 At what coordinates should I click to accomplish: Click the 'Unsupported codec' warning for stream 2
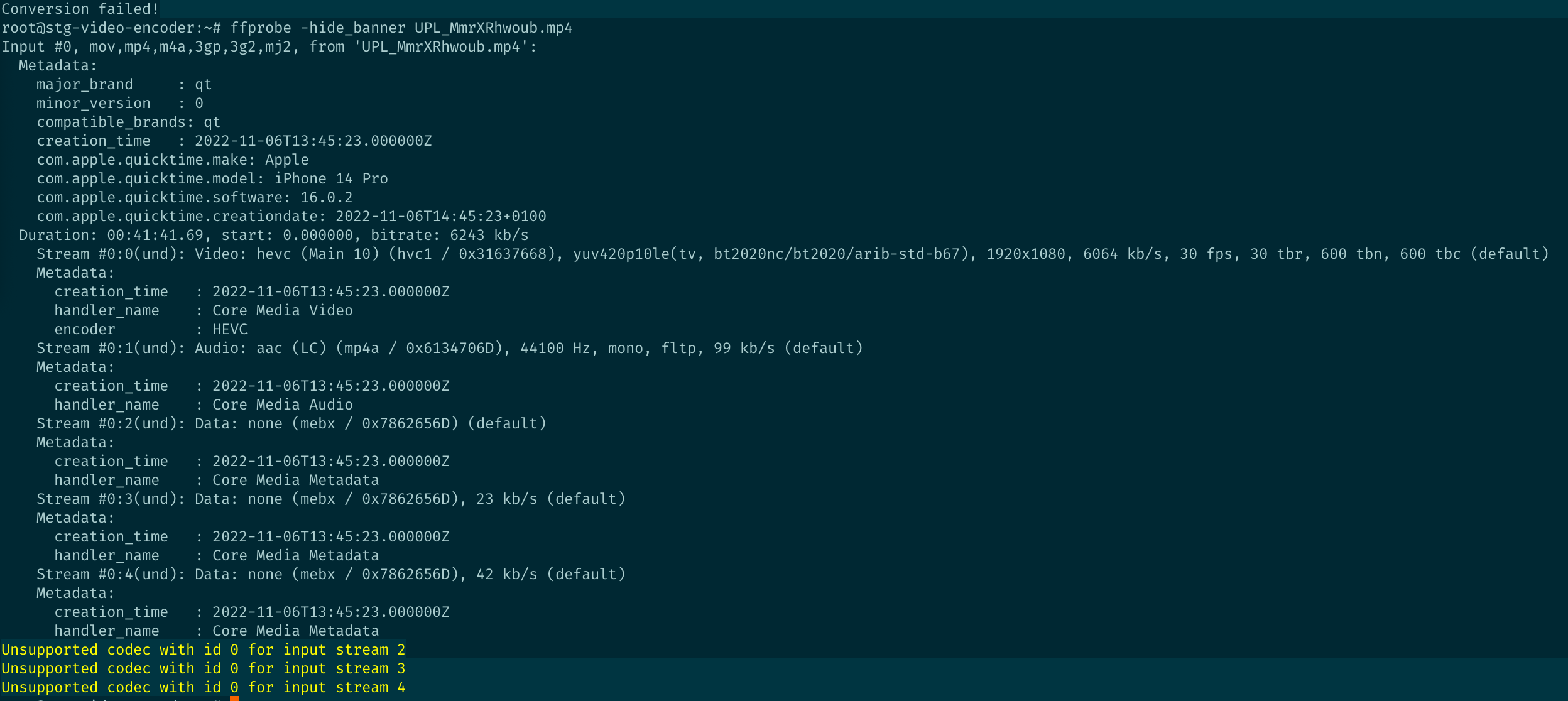coord(203,649)
